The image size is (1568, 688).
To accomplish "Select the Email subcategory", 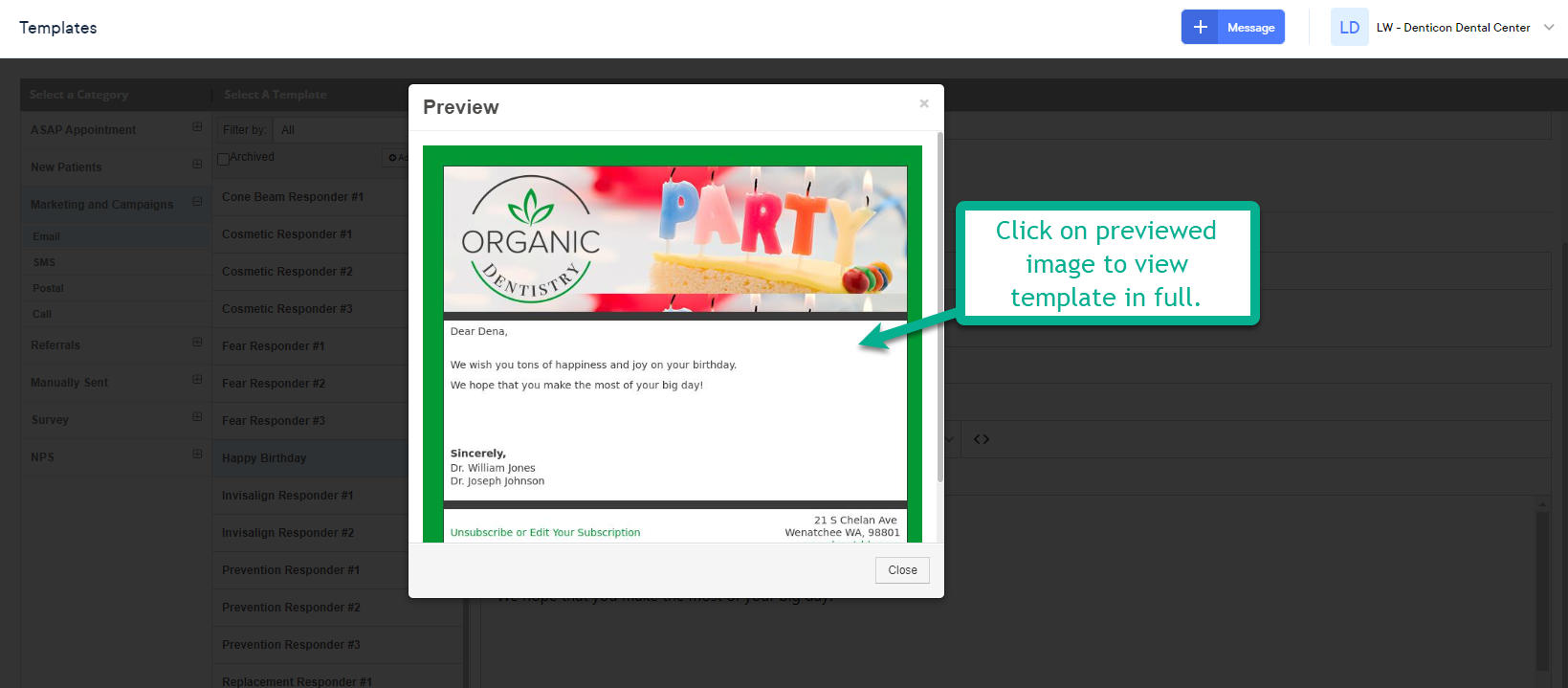I will (x=46, y=236).
